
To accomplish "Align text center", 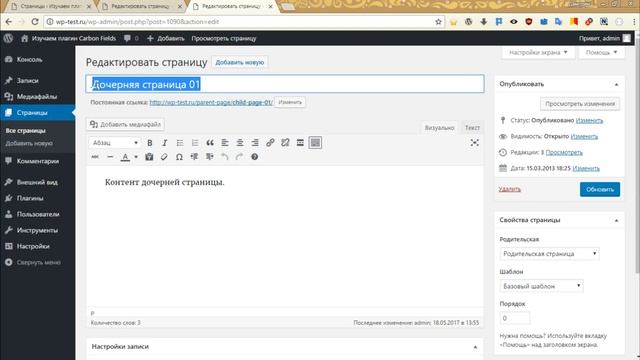I will click(x=240, y=143).
